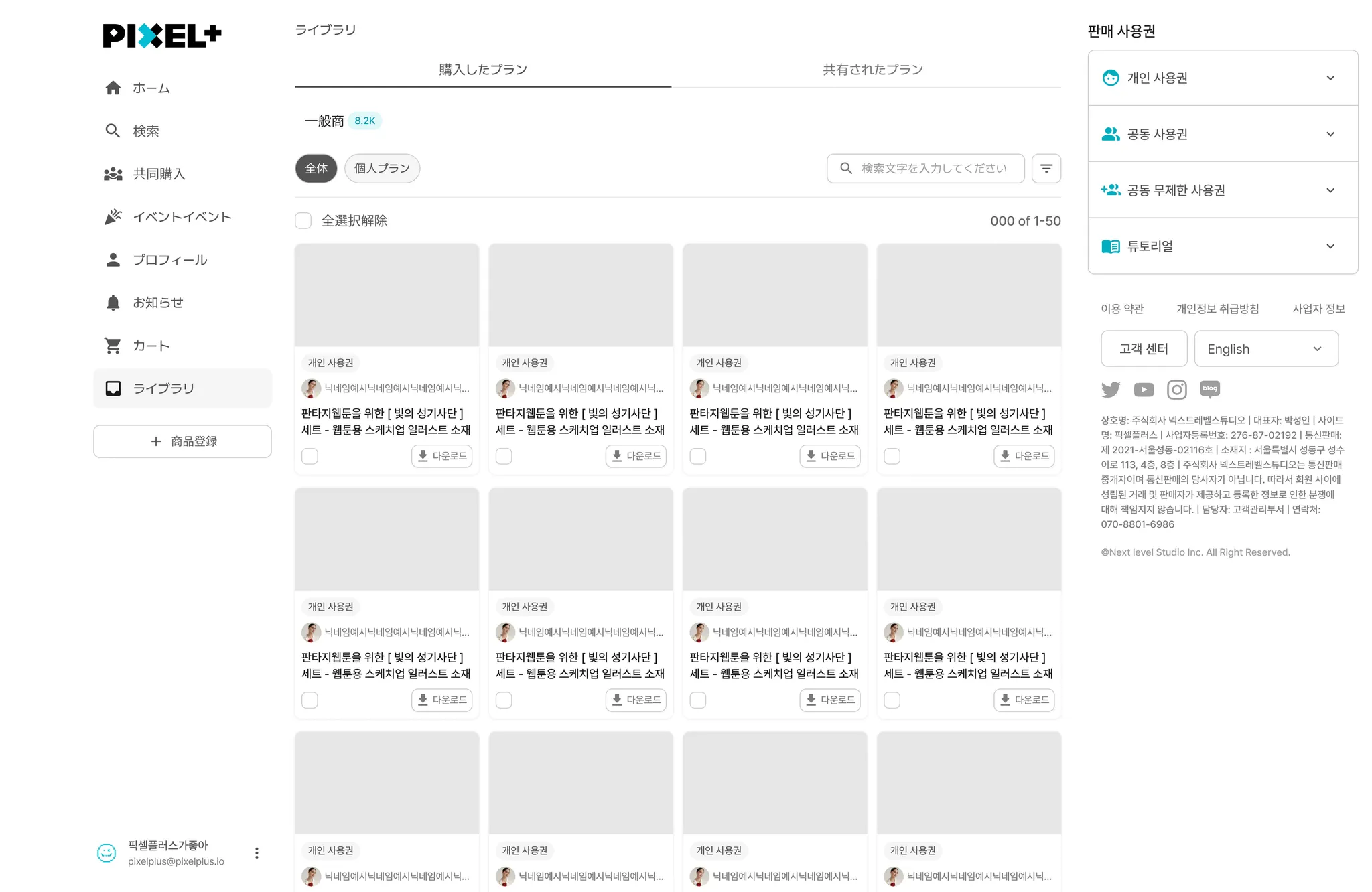
Task: Expand the 개인 사용권 section
Action: click(x=1223, y=78)
